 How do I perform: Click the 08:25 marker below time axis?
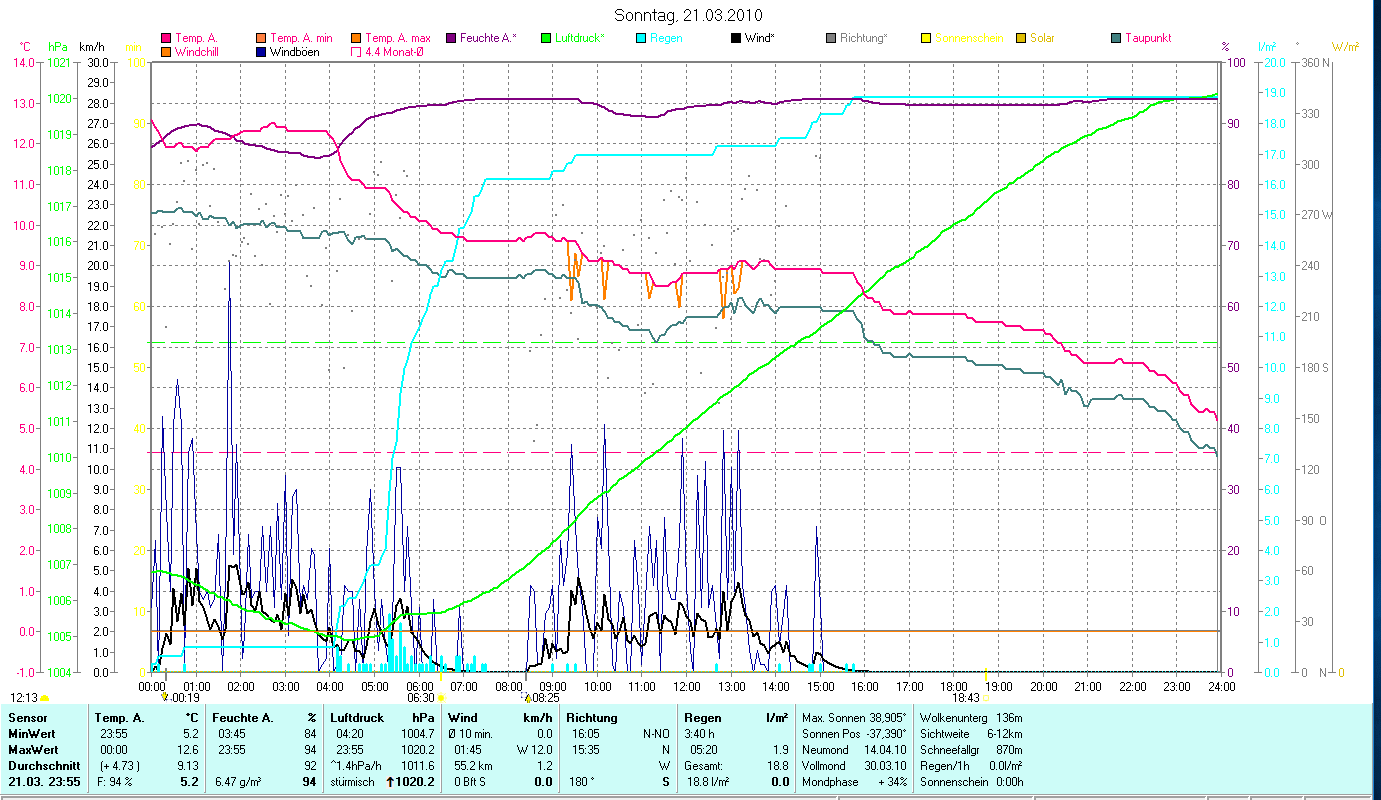pos(545,698)
